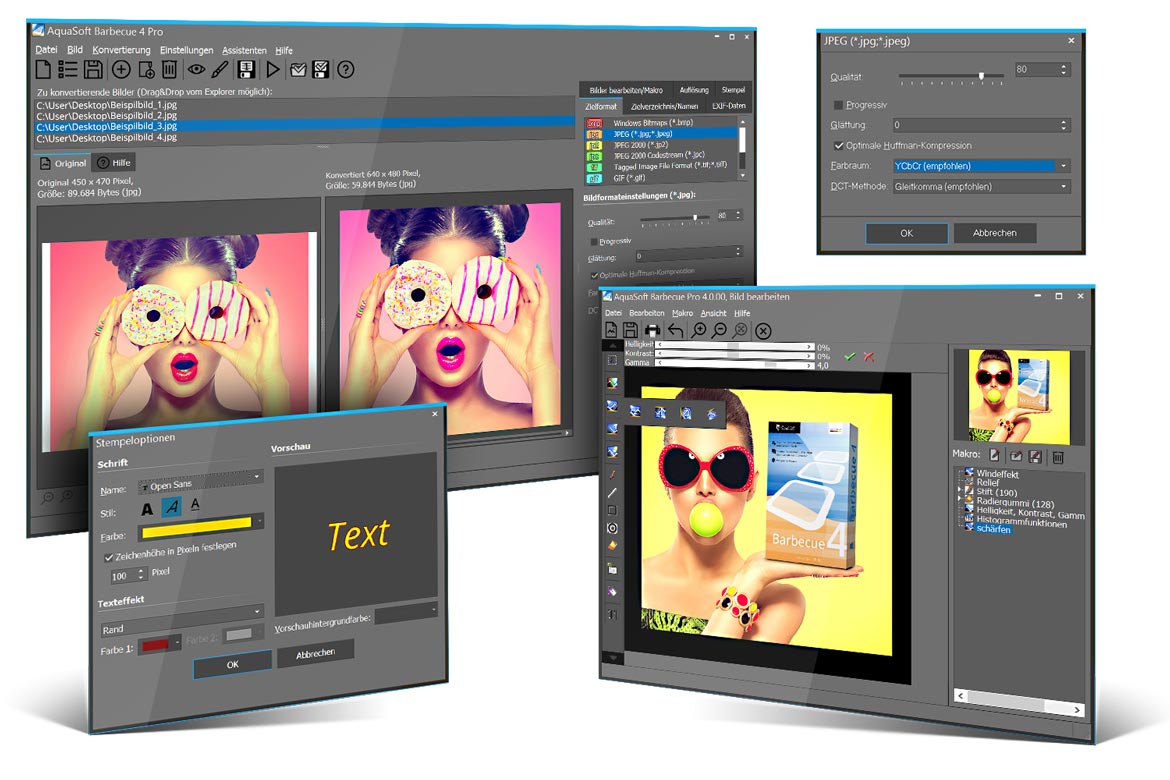Enable the Progressiv checkbox in JPEG dialog
This screenshot has width=1170, height=780.
[838, 104]
